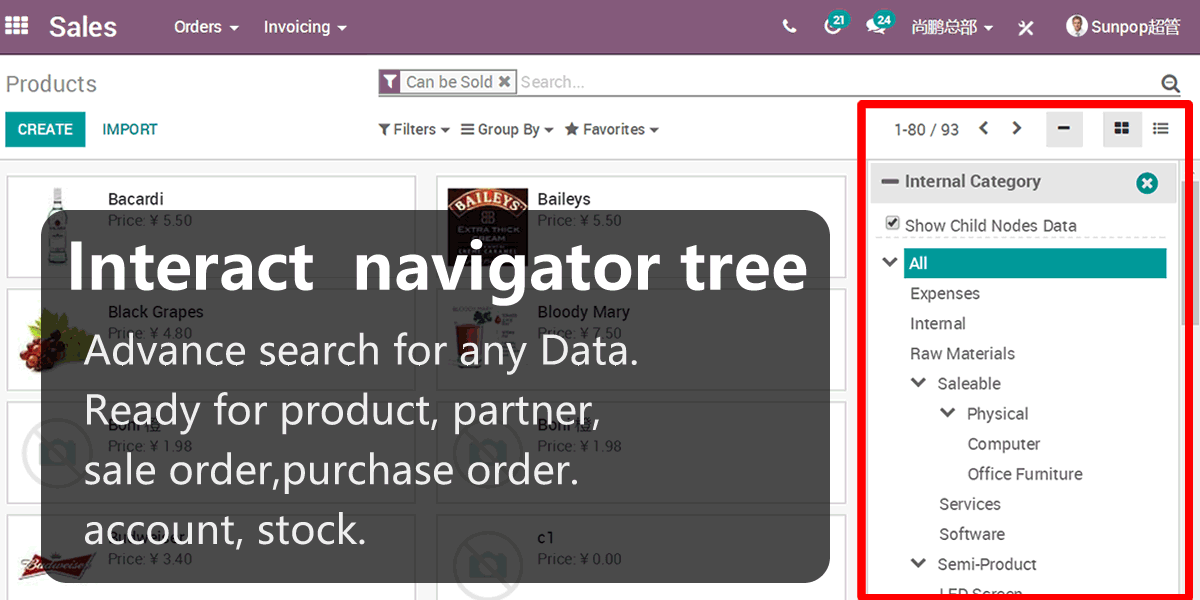Open the apps grid menu icon
This screenshot has height=600, width=1200.
(x=17, y=26)
